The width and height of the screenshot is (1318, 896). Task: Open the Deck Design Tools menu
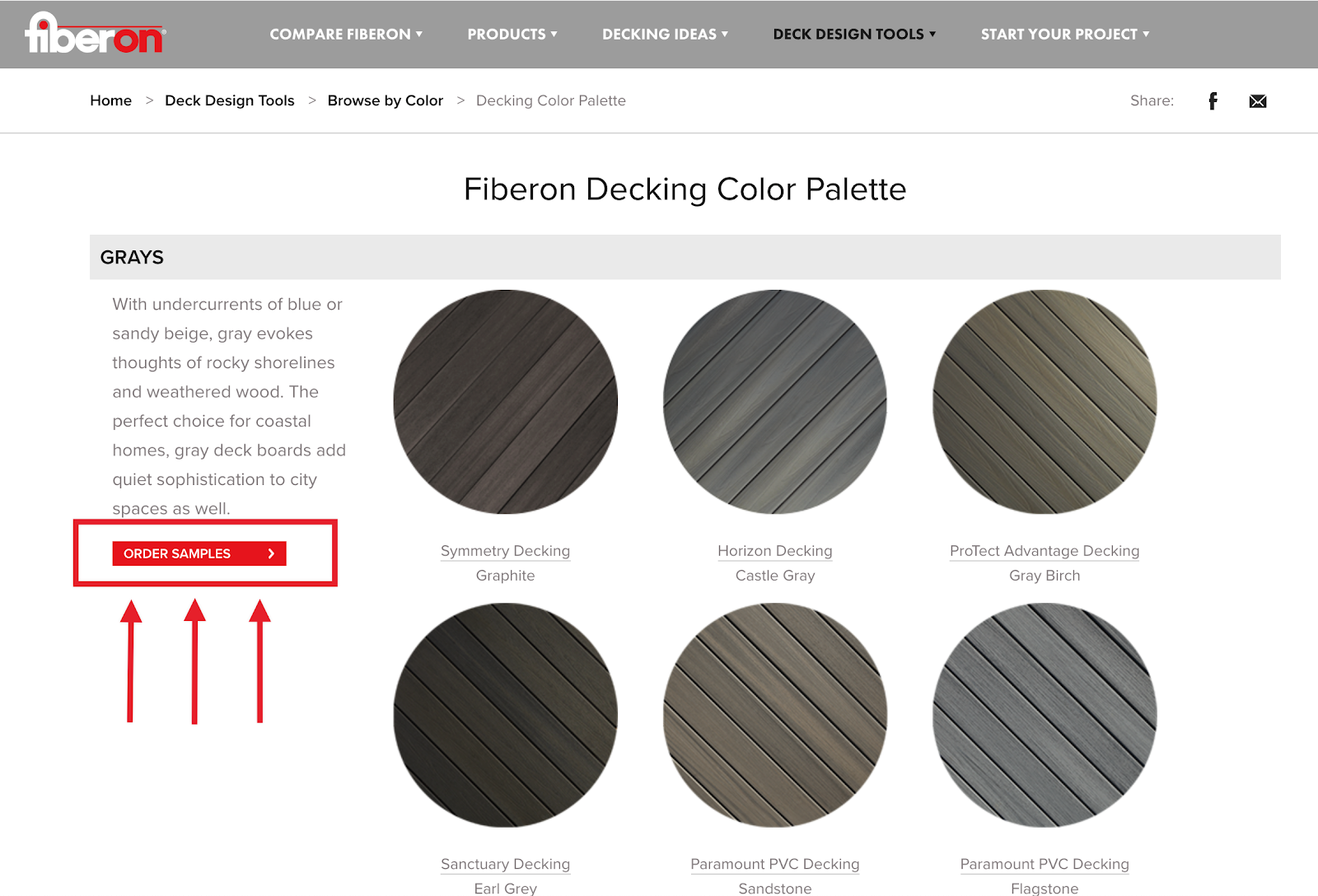pyautogui.click(x=854, y=35)
